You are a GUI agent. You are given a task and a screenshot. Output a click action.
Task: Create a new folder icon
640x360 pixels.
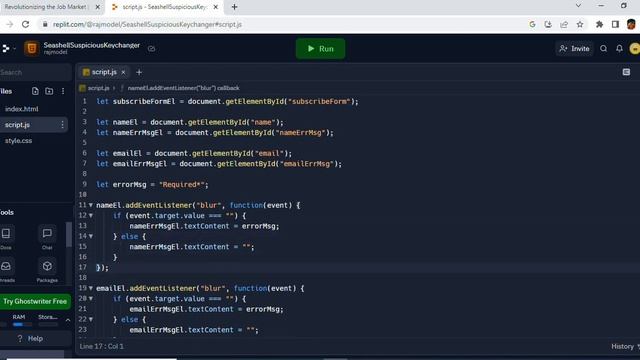pos(49,91)
